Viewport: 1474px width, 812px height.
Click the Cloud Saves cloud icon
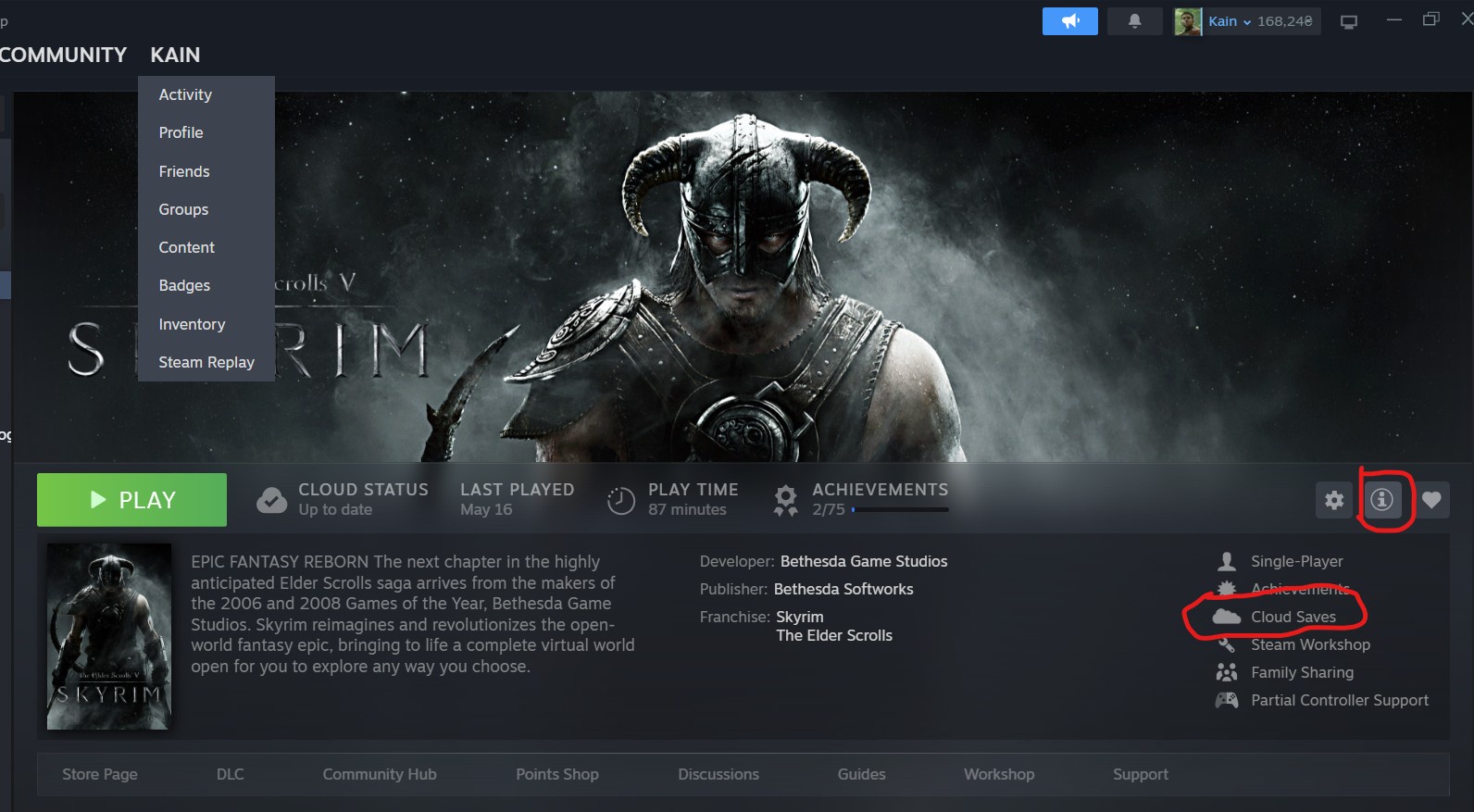point(1227,617)
